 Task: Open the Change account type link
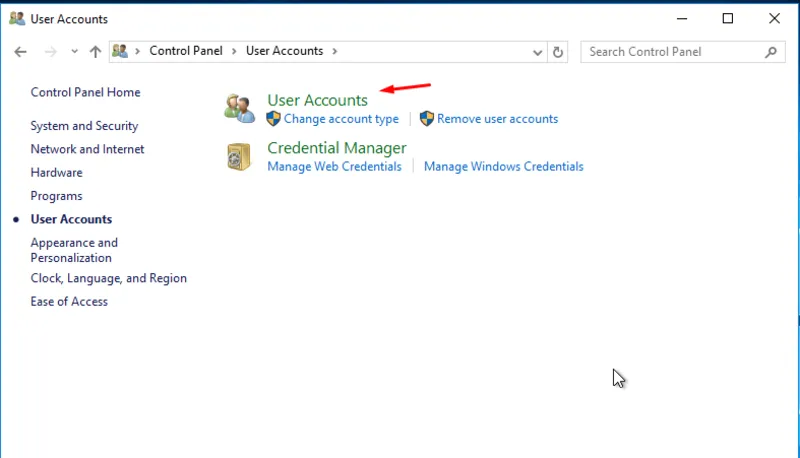[341, 119]
